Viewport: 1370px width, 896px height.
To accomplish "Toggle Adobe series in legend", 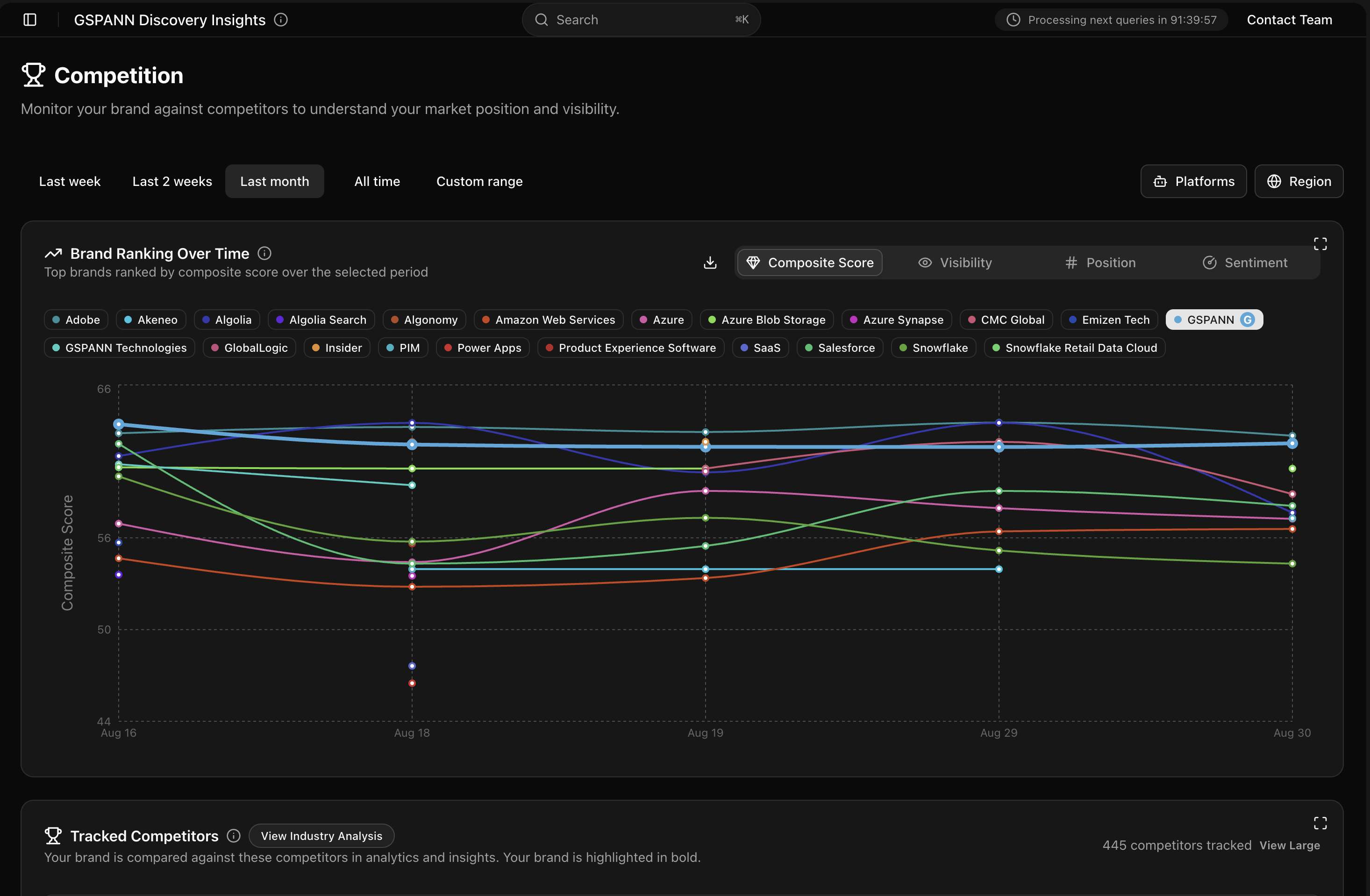I will pos(76,320).
